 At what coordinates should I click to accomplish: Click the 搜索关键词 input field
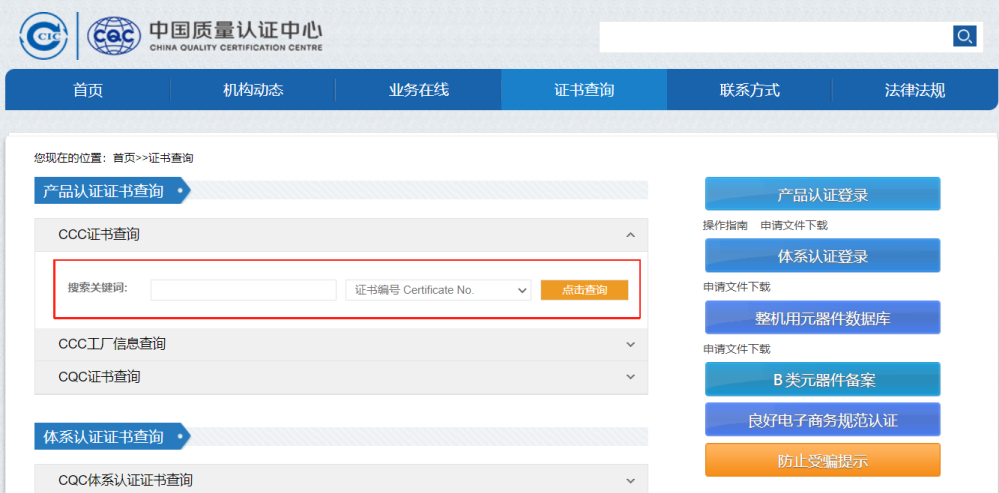click(x=243, y=290)
